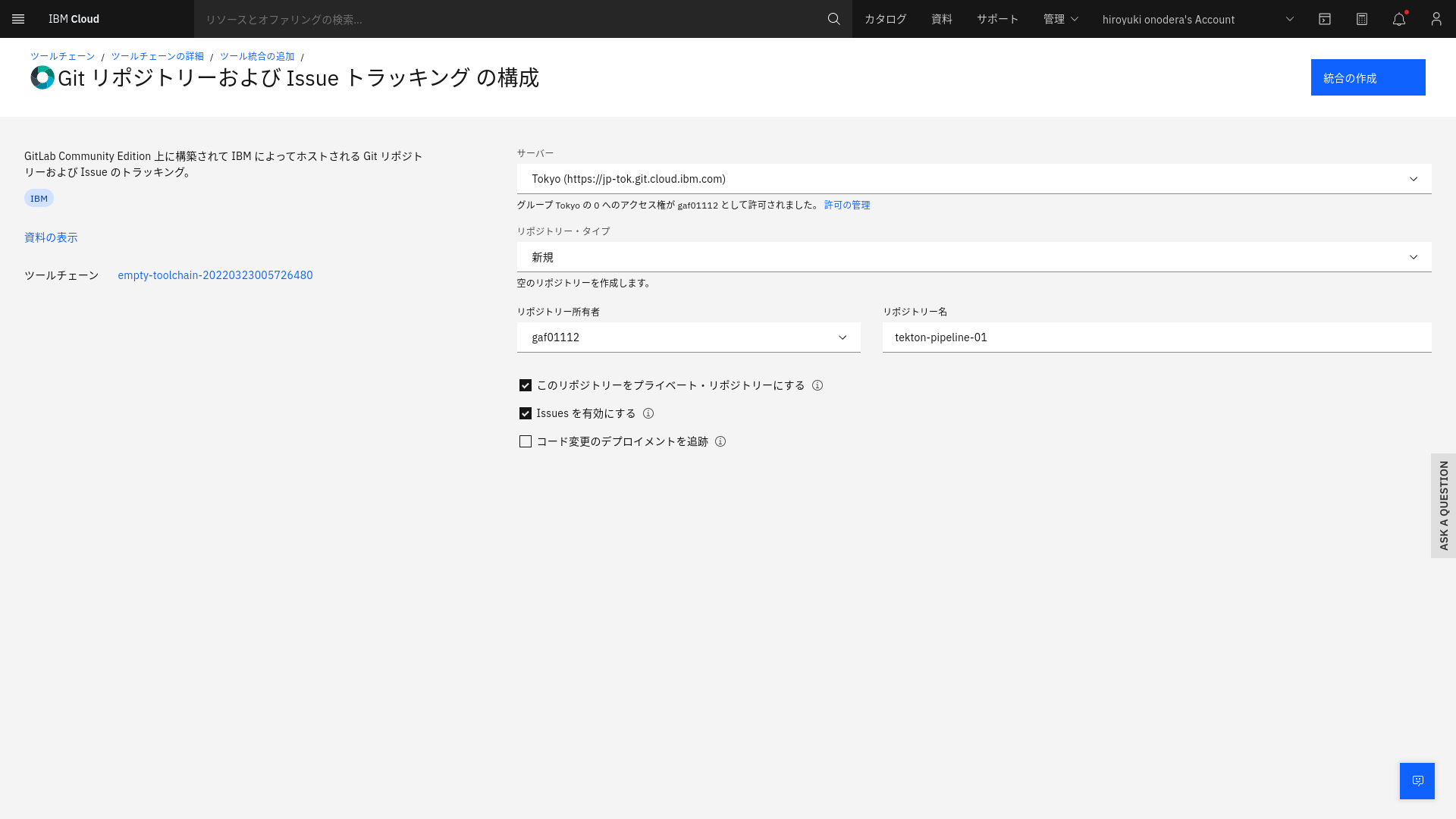Open the cloud shell console icon
Viewport: 1456px width, 819px height.
point(1325,19)
